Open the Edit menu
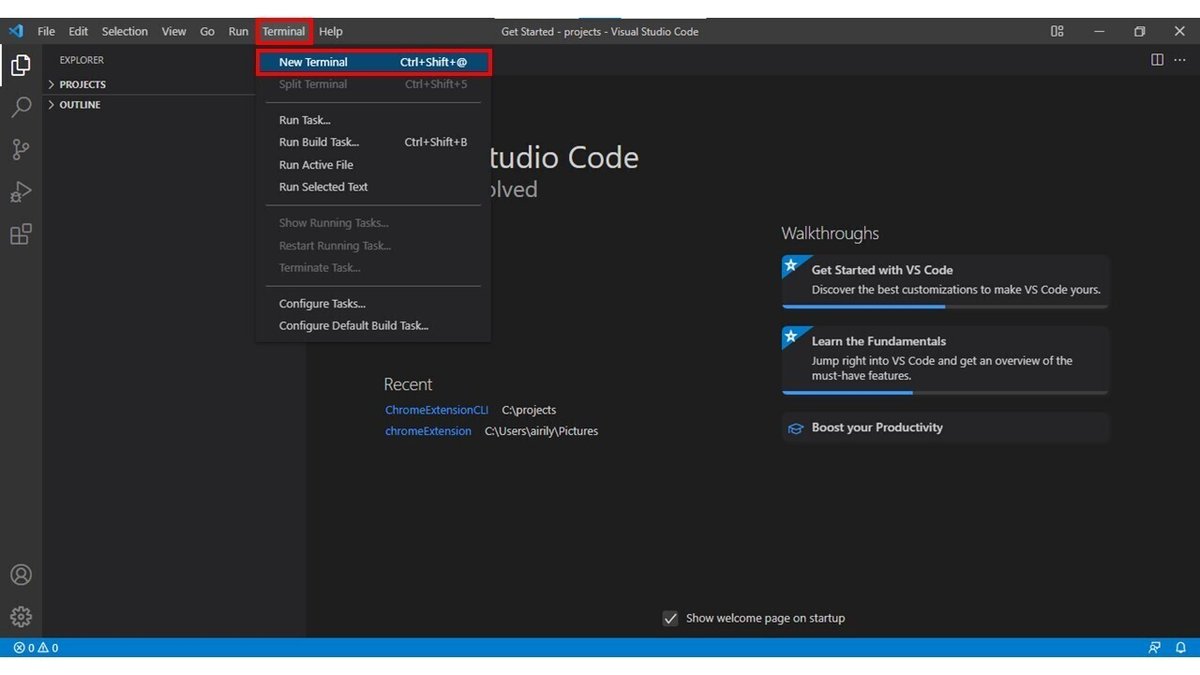The width and height of the screenshot is (1200, 675). (78, 31)
